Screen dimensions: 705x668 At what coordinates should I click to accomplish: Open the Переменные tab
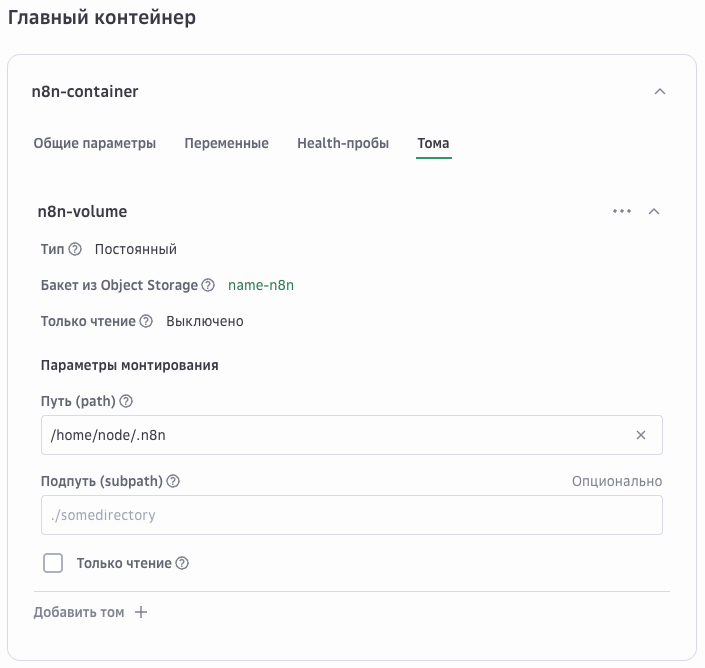[x=226, y=144]
